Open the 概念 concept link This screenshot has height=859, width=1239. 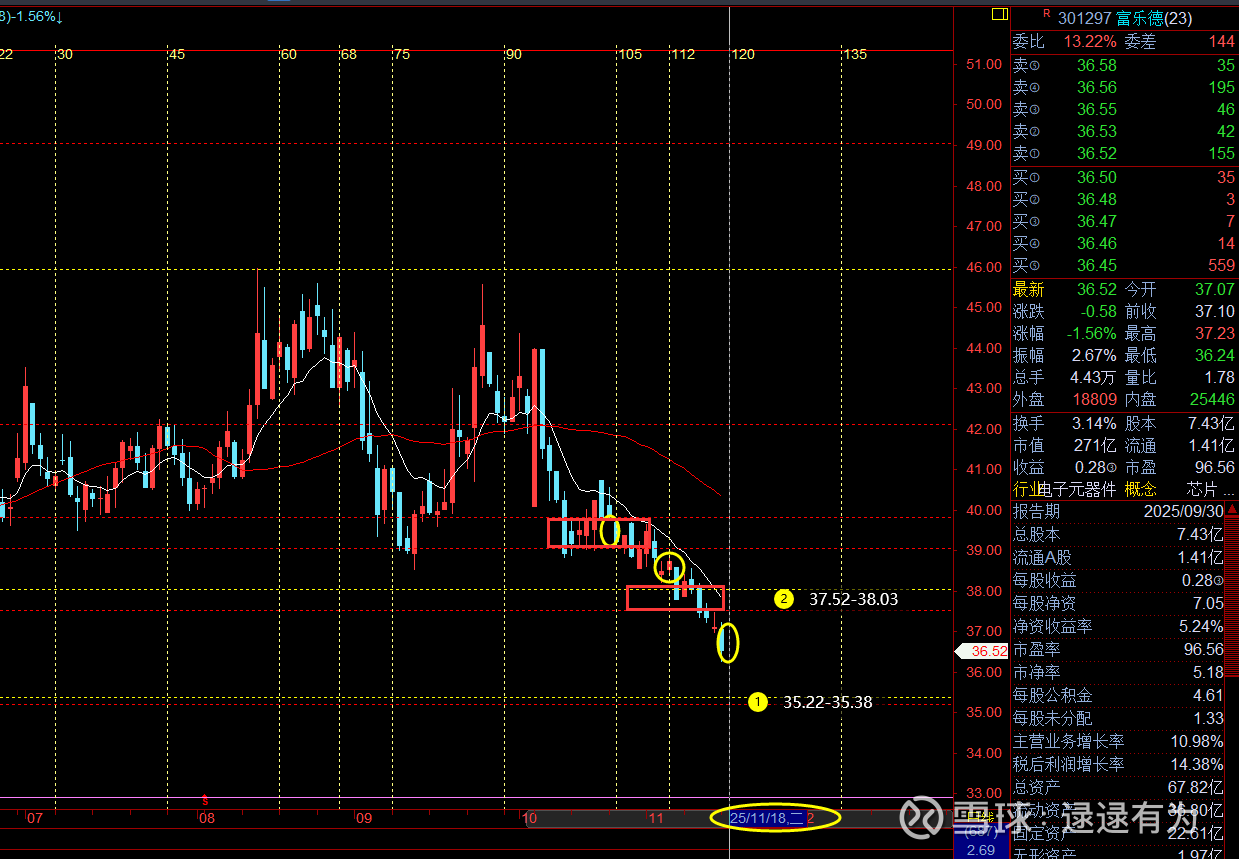click(1140, 489)
